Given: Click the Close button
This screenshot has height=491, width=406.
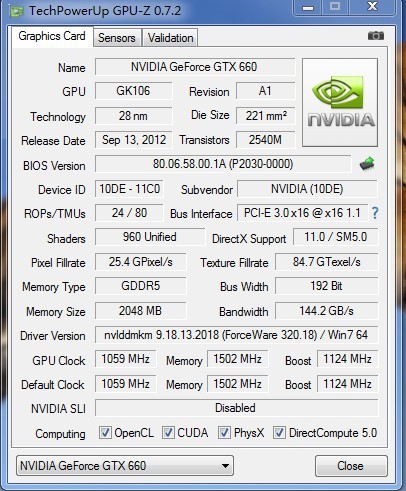Looking at the screenshot, I should tap(351, 466).
